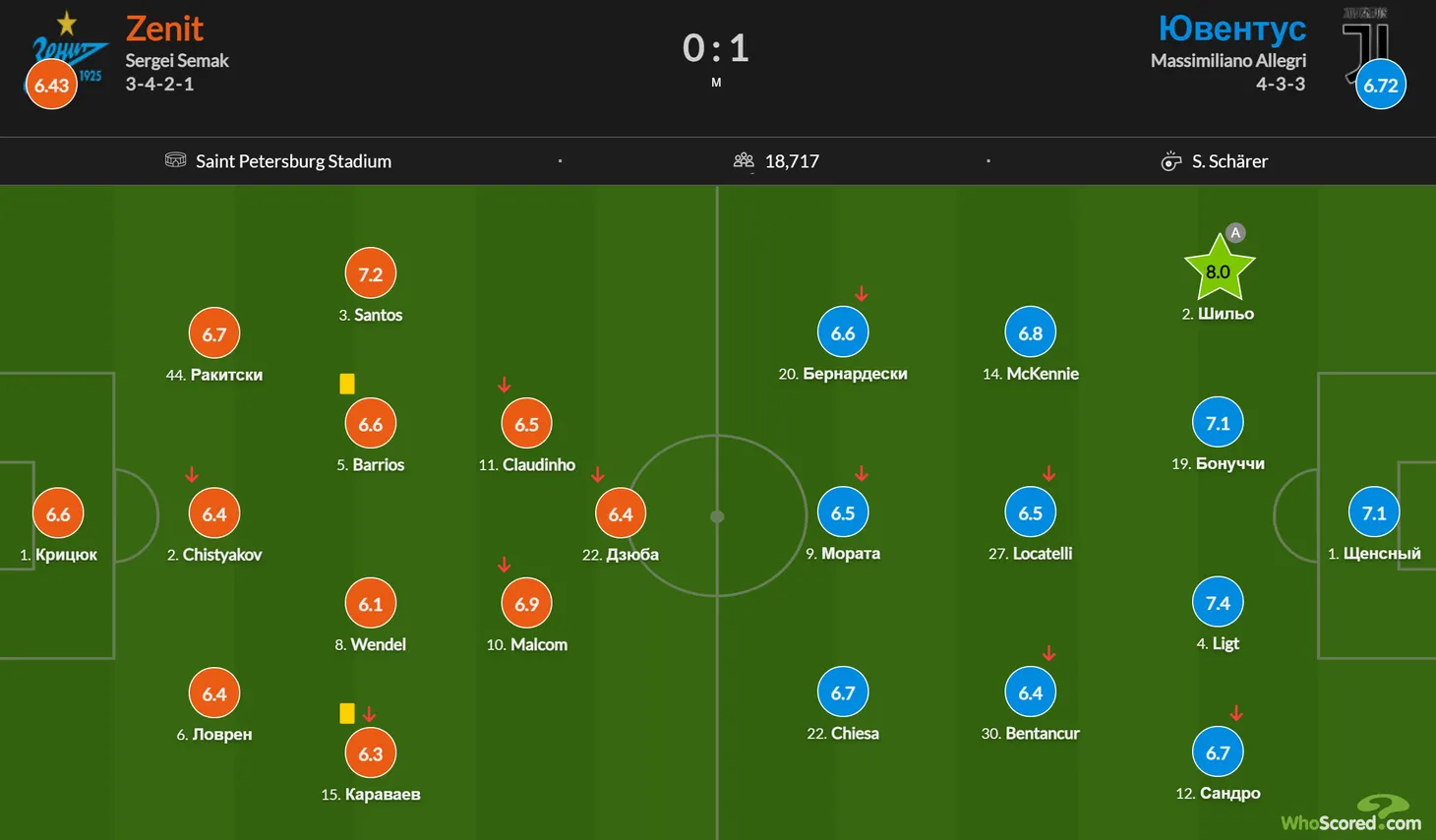
Task: Click the Santos 7.2 rating circle
Action: pyautogui.click(x=371, y=274)
